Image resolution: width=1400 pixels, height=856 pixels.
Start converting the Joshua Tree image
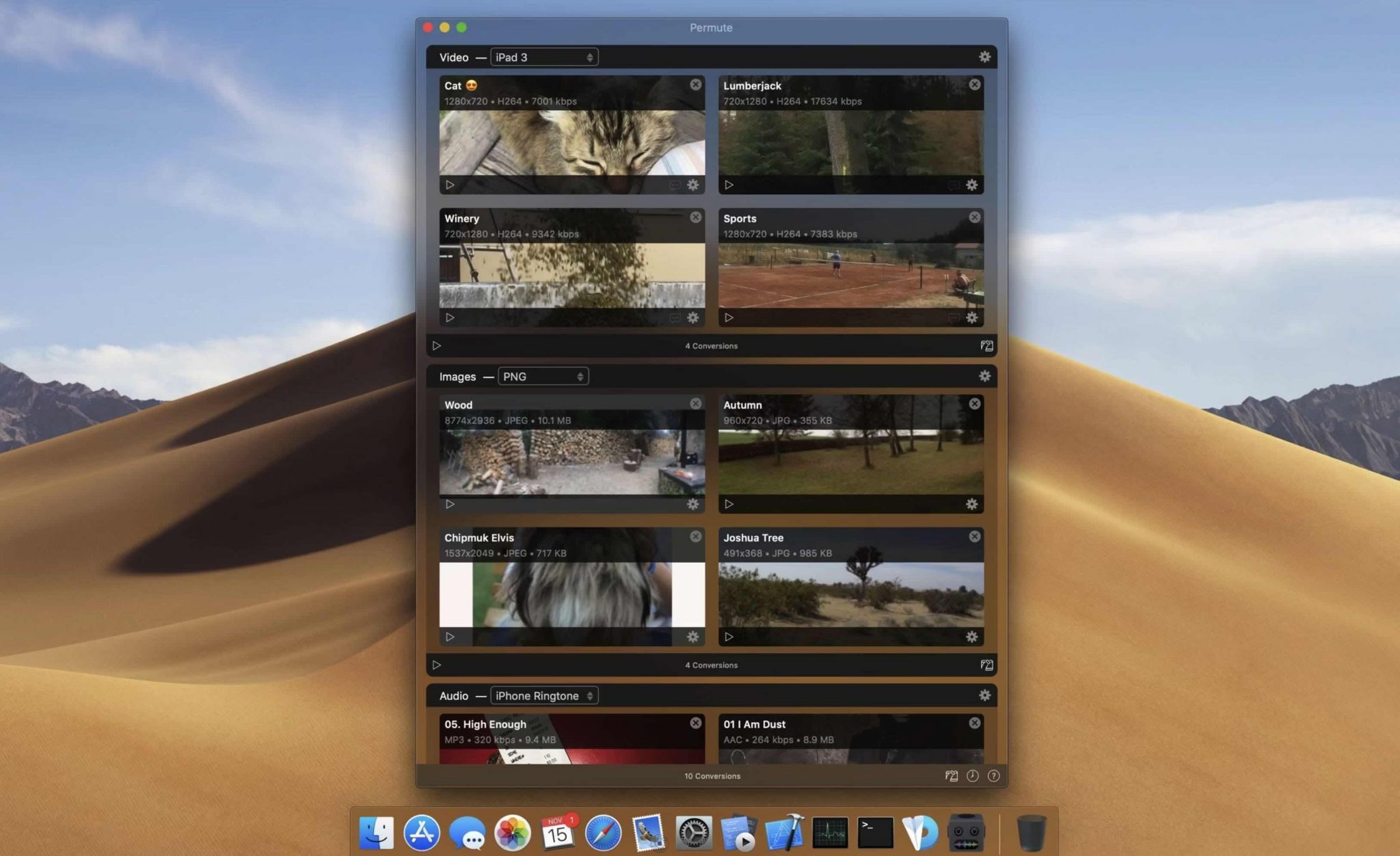(729, 637)
